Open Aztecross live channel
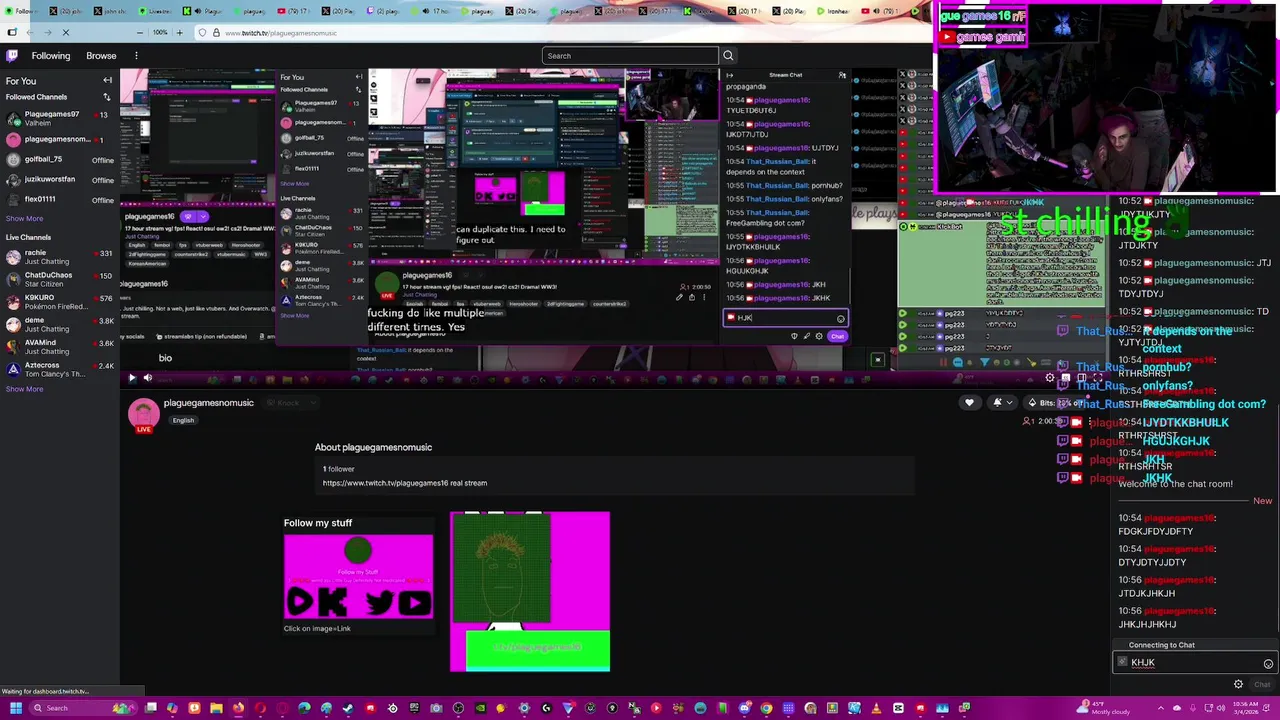 [59, 370]
